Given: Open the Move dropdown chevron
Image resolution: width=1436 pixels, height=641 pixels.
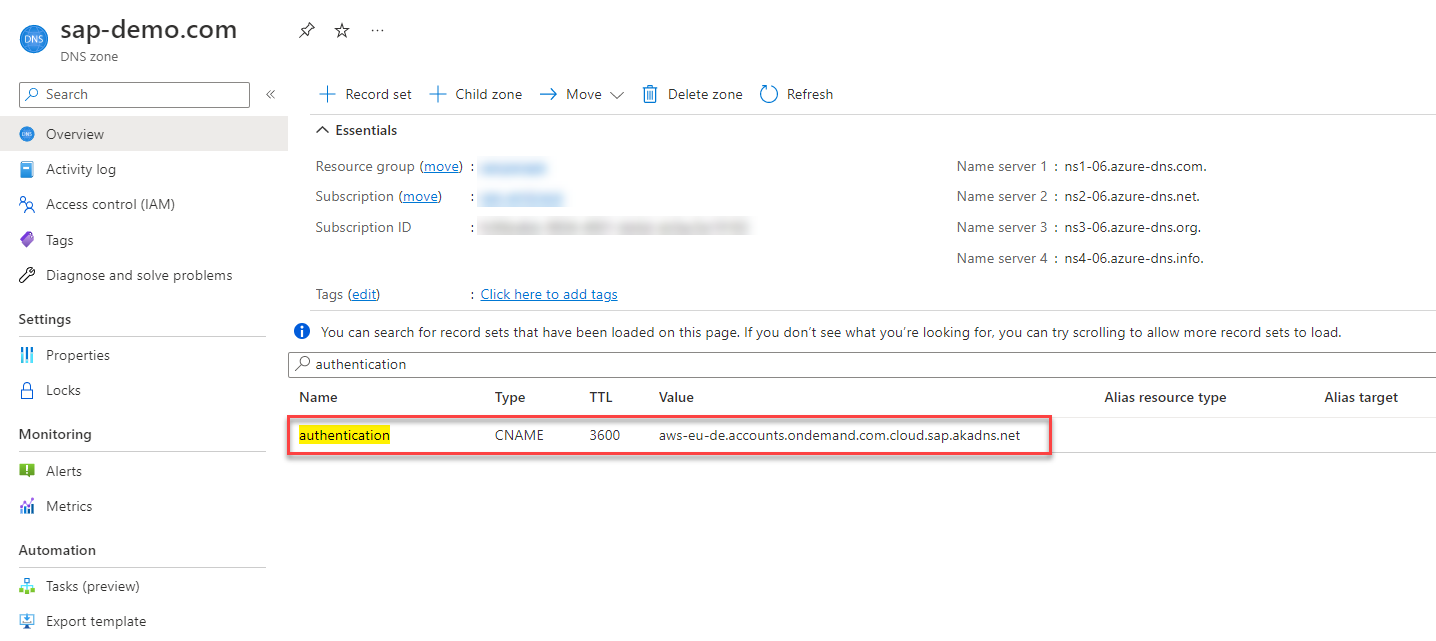Looking at the screenshot, I should pyautogui.click(x=616, y=95).
